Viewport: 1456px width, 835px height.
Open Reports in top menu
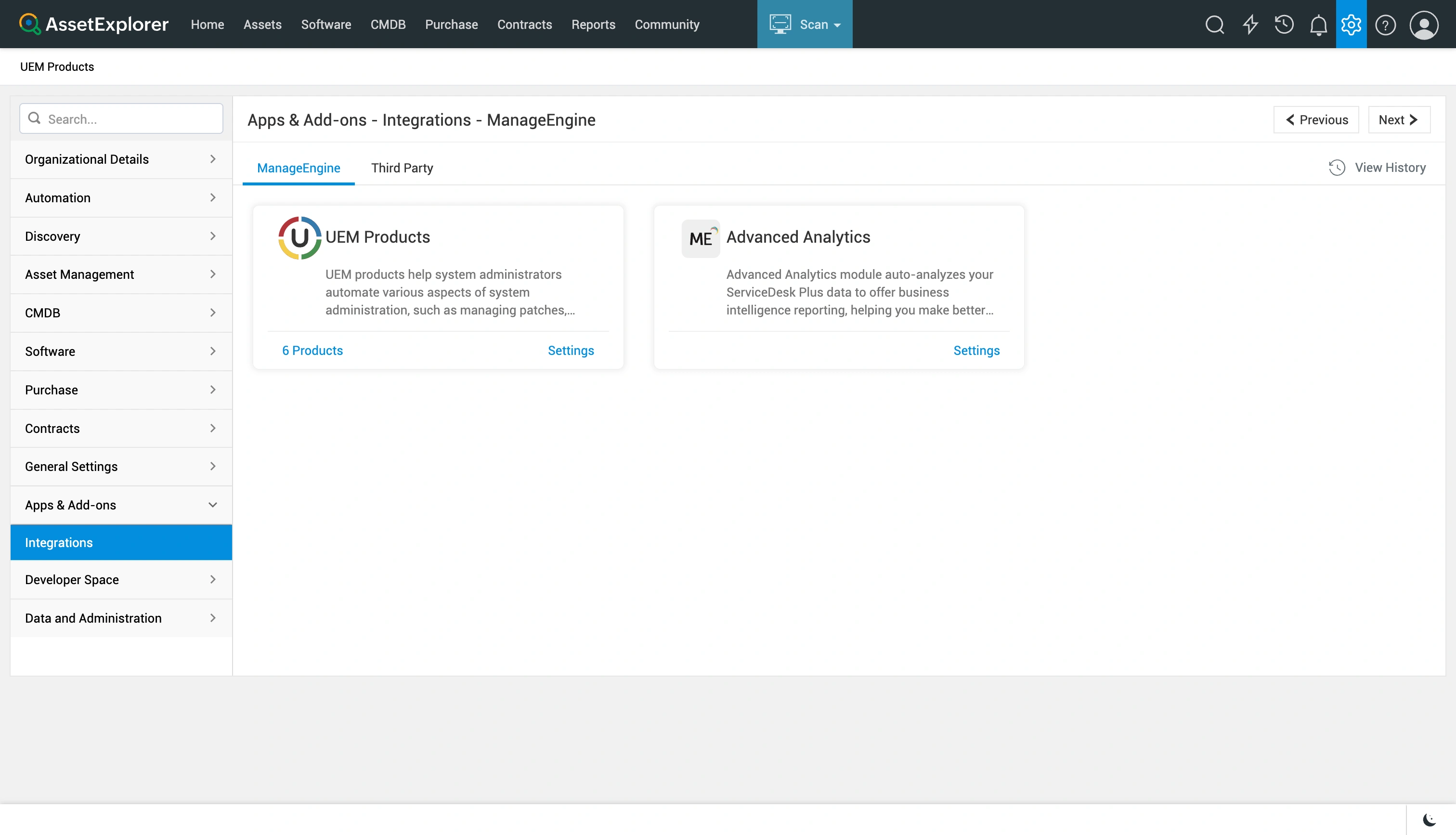pyautogui.click(x=593, y=24)
